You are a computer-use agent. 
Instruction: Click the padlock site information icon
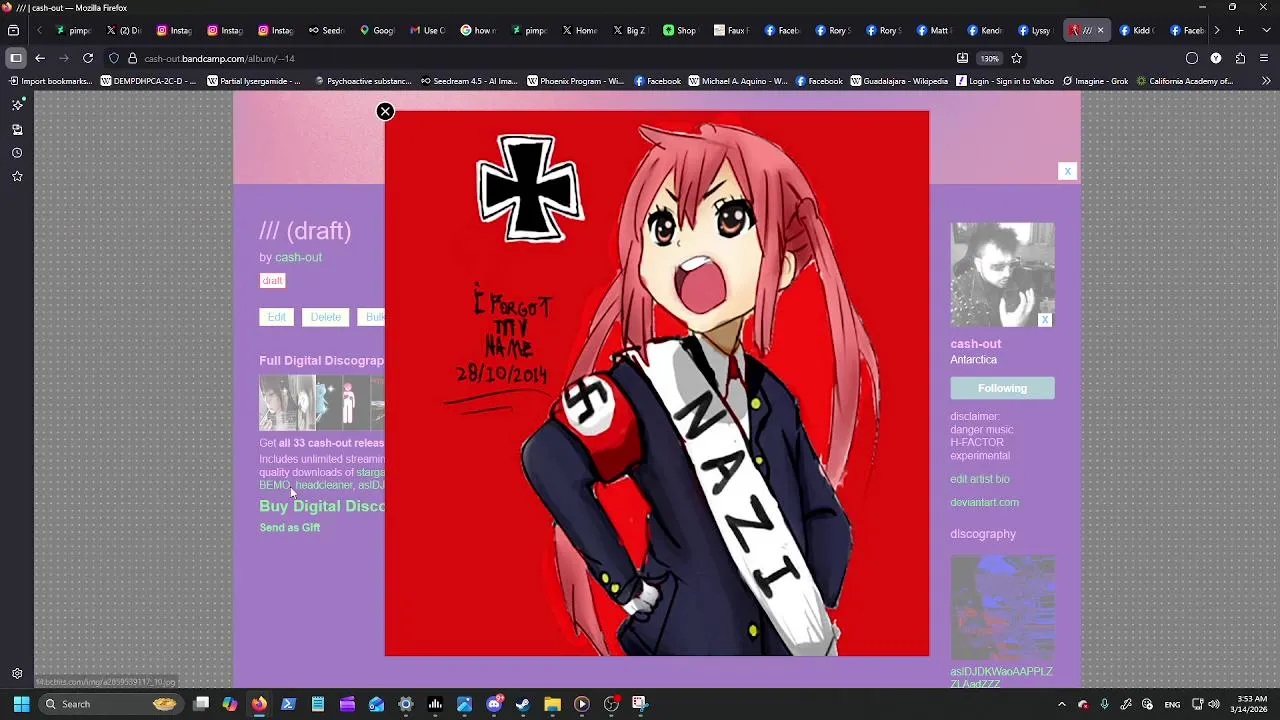pos(132,58)
